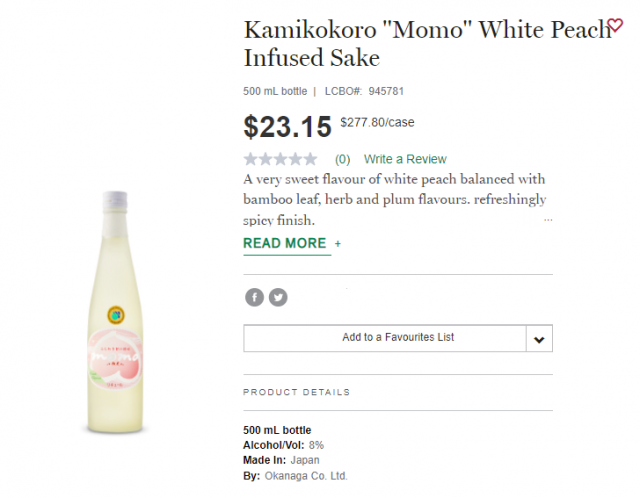Click the description's truncation ellipsis
The height and width of the screenshot is (498, 640).
coord(547,220)
